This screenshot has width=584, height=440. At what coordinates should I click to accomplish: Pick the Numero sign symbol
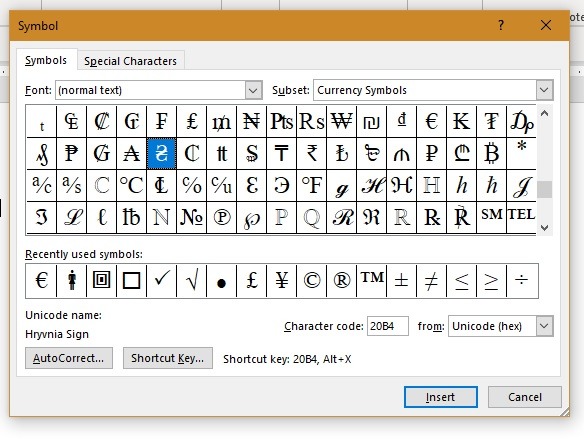191,218
